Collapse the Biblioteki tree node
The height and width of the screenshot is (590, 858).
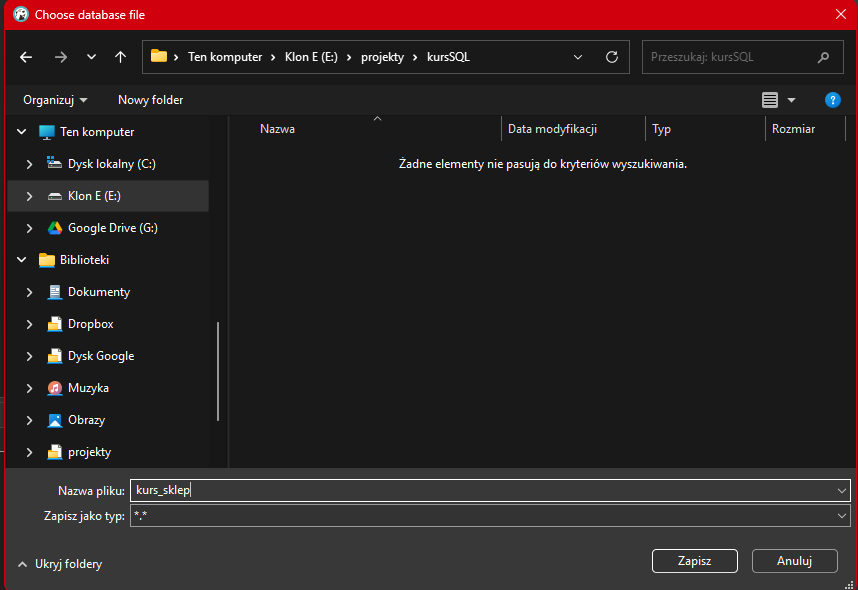pos(22,260)
